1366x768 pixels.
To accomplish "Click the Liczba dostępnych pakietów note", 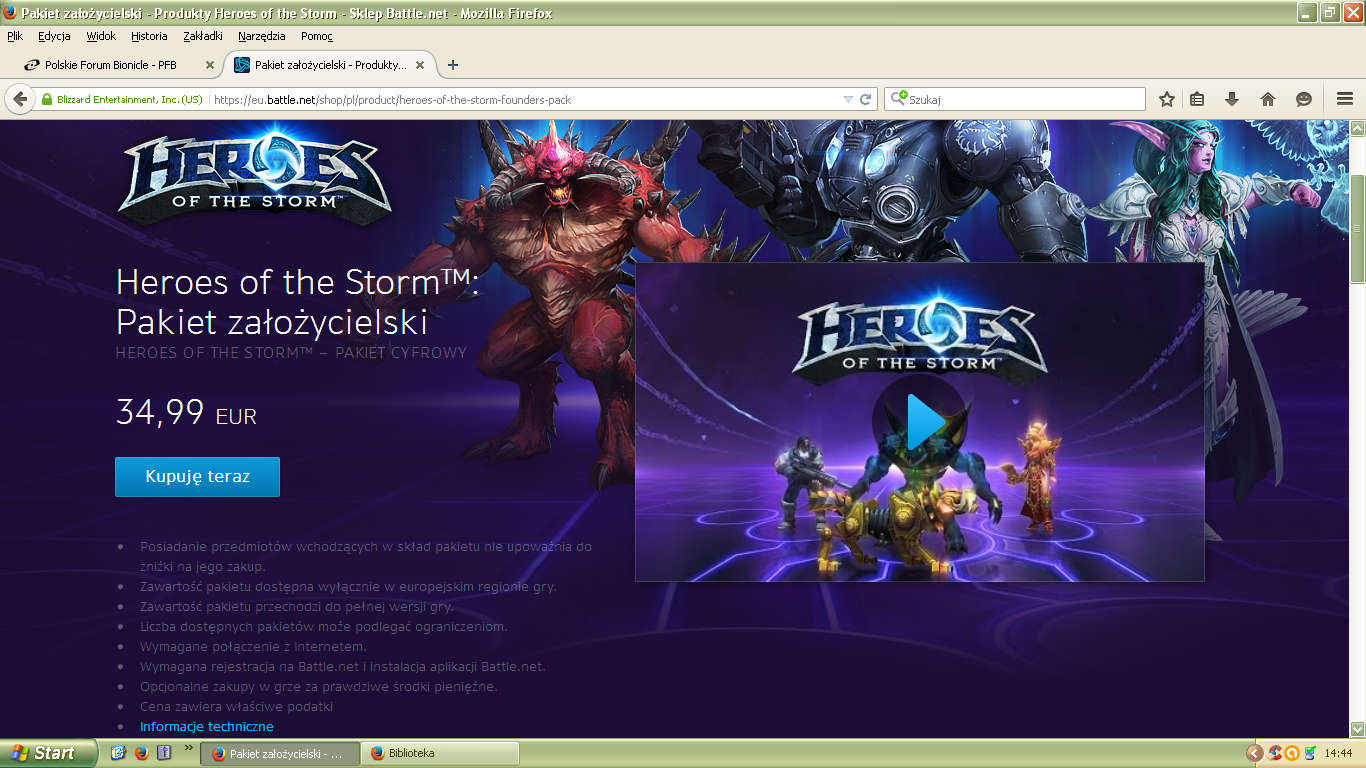I will coord(324,626).
